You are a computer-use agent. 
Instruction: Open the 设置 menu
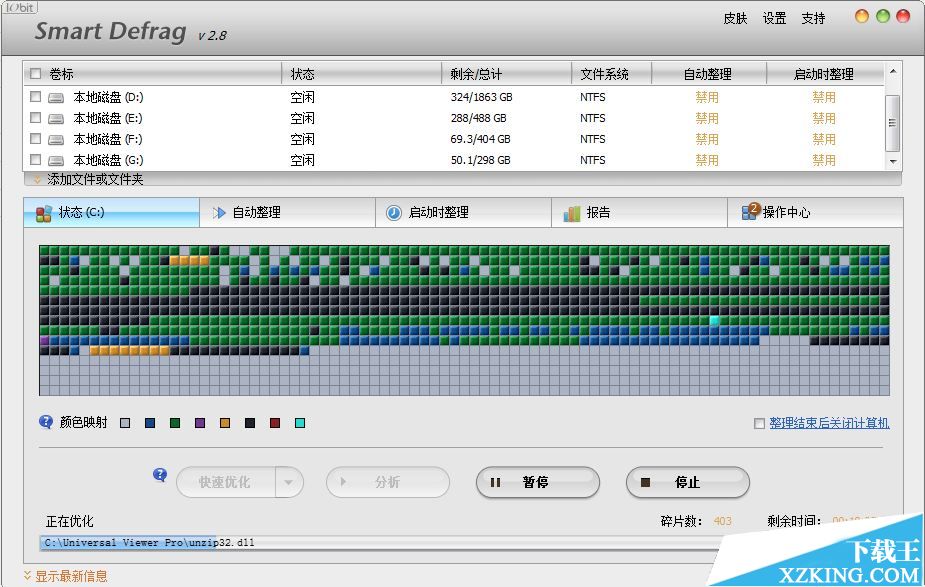pyautogui.click(x=774, y=18)
